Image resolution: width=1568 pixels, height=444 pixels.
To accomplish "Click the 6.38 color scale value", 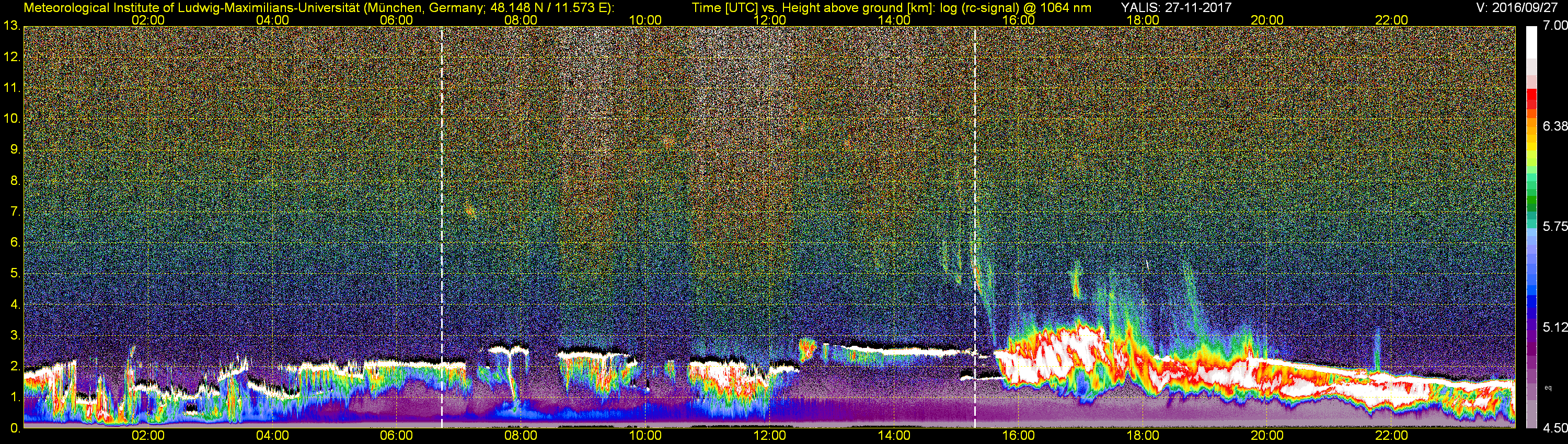I will pos(1554,126).
